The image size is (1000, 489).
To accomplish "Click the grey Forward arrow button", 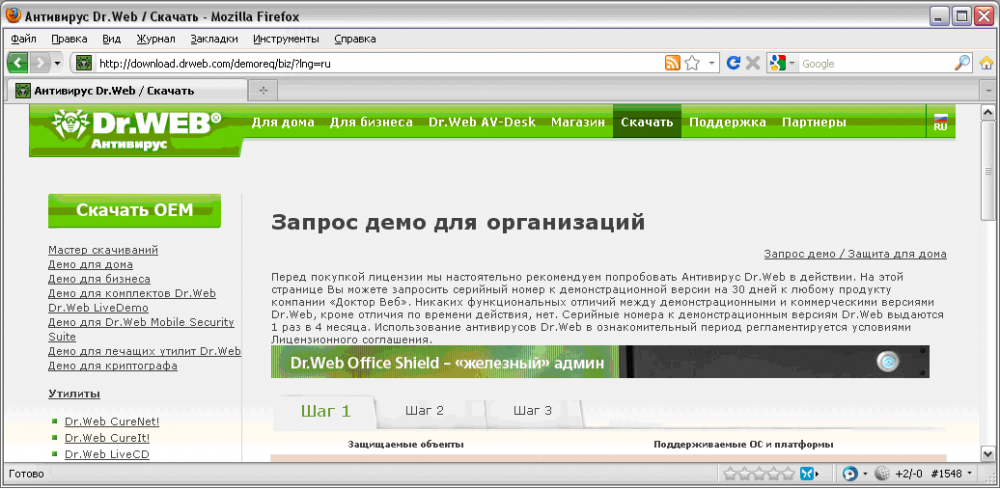I will (x=40, y=63).
